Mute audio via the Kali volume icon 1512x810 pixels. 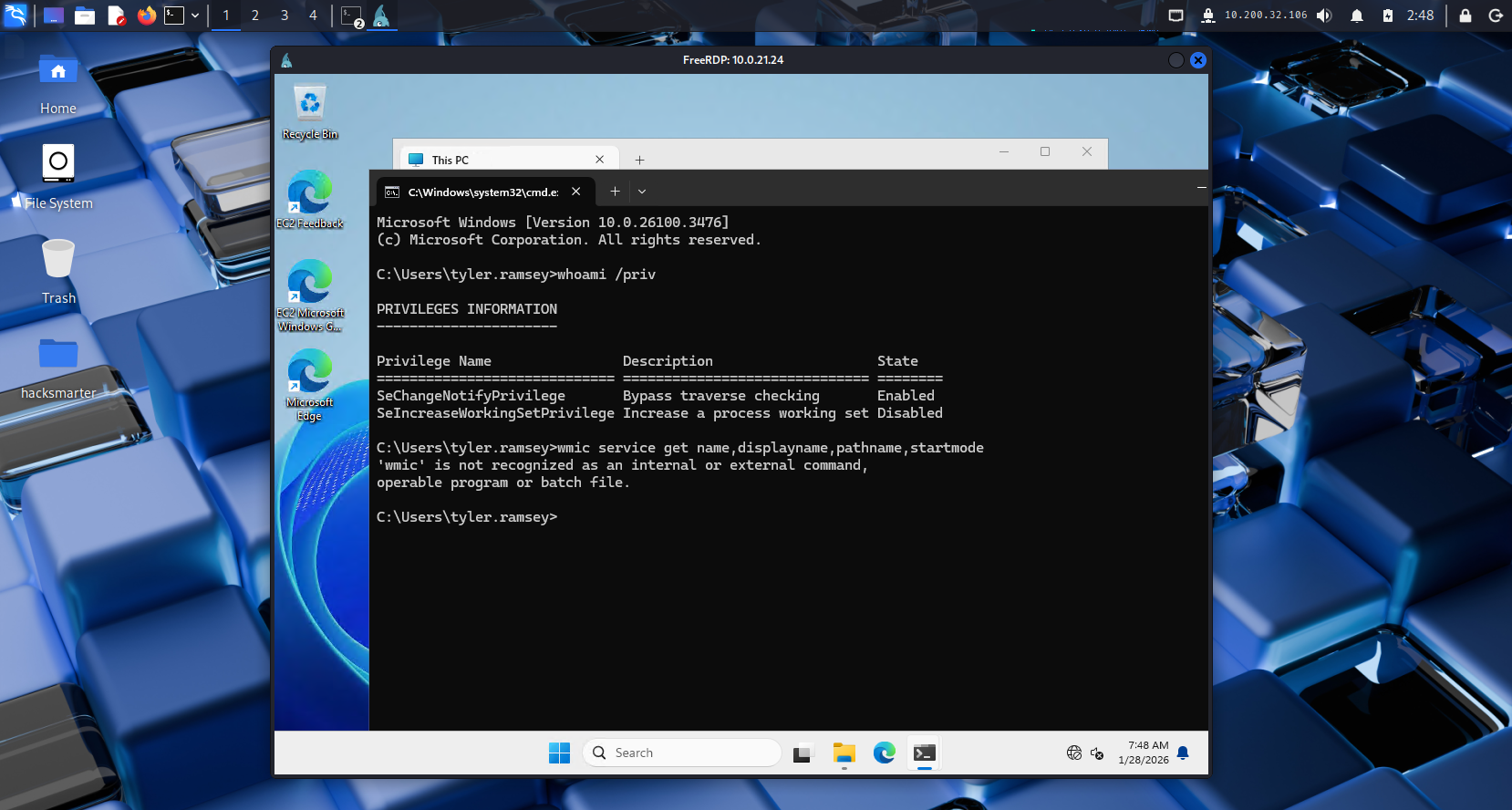pyautogui.click(x=1324, y=16)
